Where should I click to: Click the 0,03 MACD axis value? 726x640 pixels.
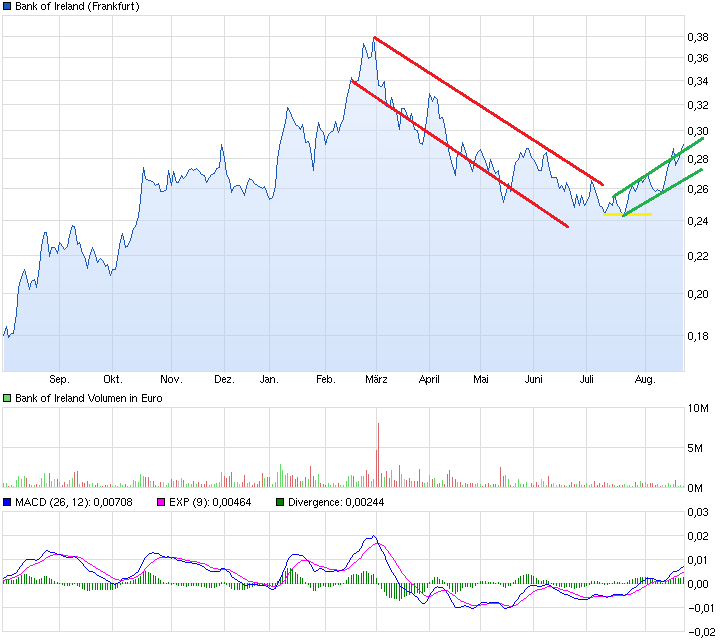(x=698, y=512)
